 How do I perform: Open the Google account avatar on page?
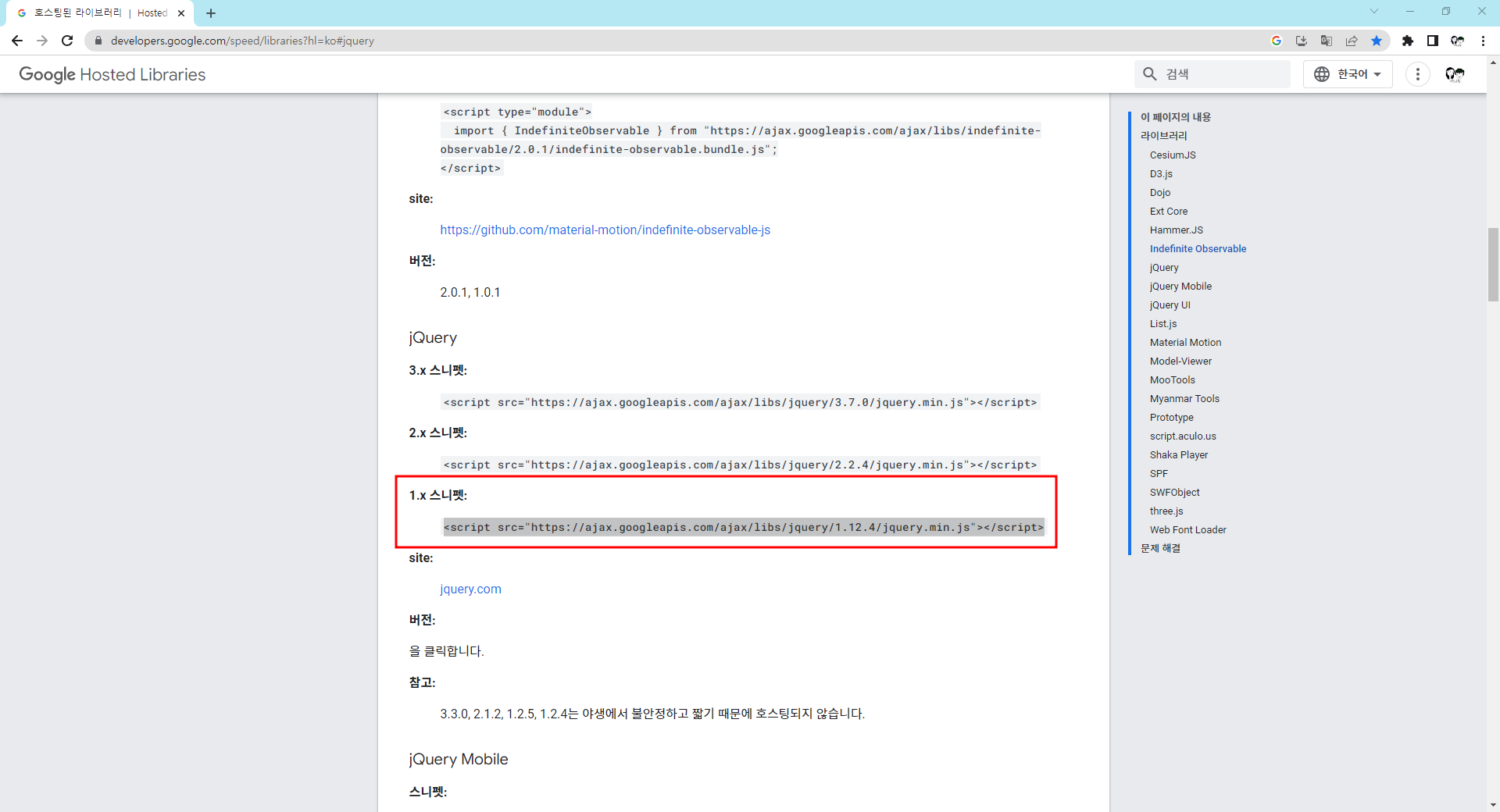(1455, 74)
